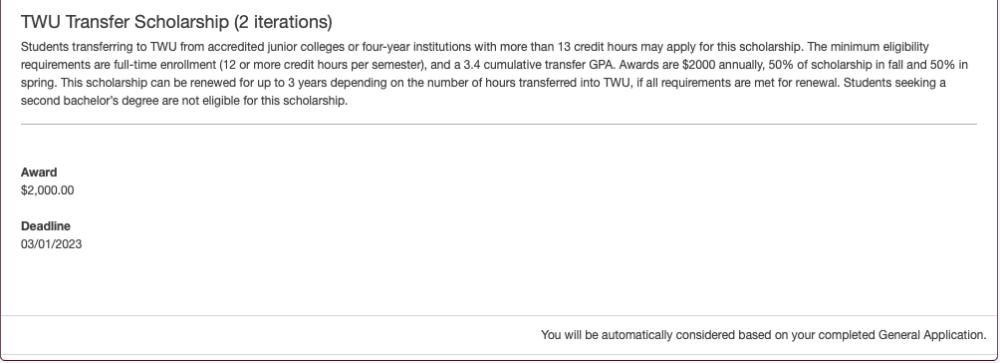Click "General Application" in the footer notice
This screenshot has width=1000, height=363.
pyautogui.click(x=931, y=335)
